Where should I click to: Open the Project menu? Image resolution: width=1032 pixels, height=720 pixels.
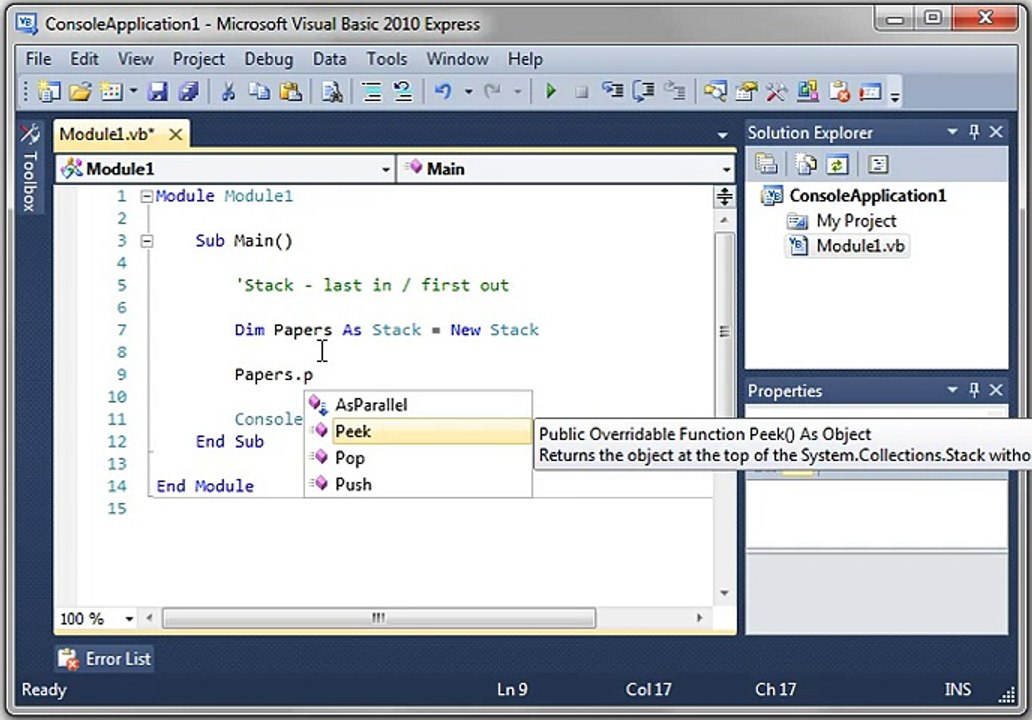point(199,59)
